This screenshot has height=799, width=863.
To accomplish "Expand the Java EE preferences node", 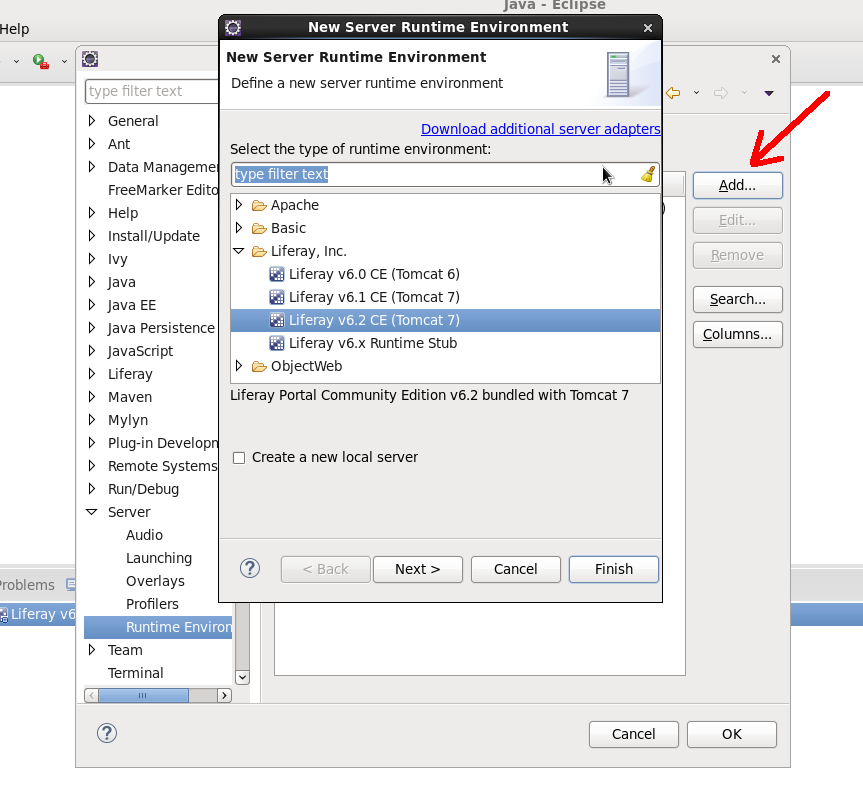I will [x=92, y=305].
